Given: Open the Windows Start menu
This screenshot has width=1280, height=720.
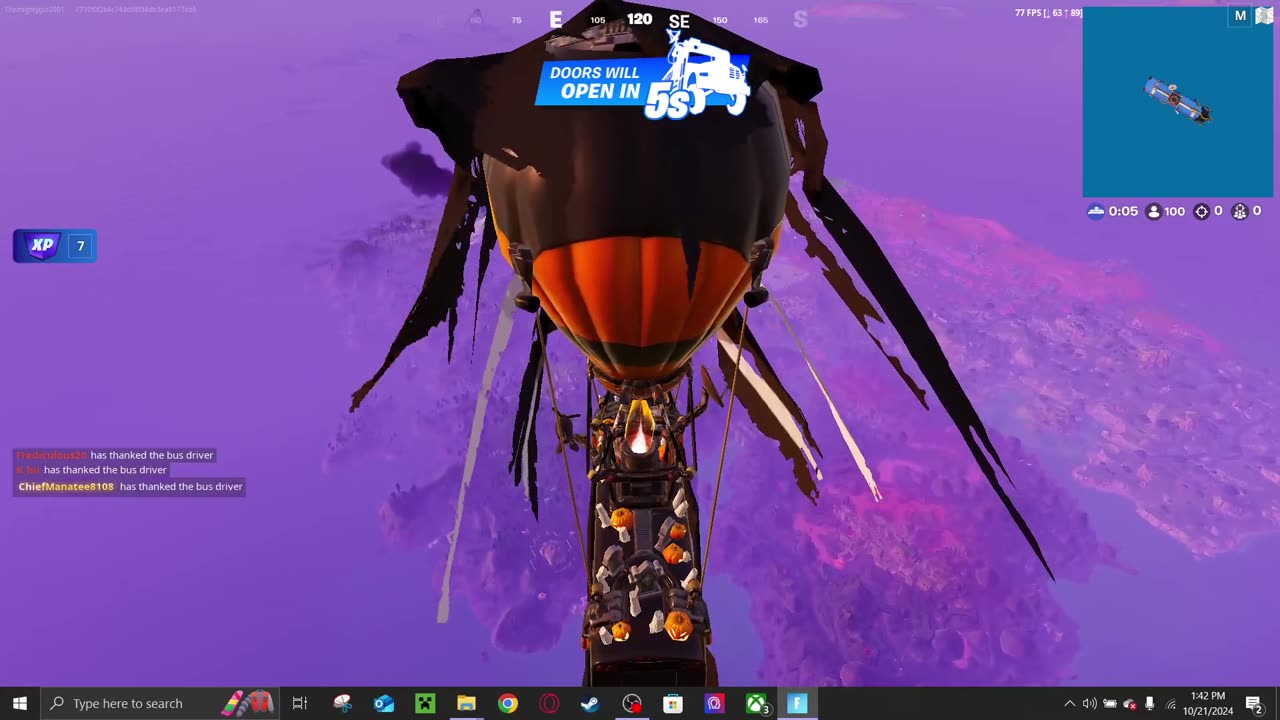Looking at the screenshot, I should pyautogui.click(x=19, y=703).
